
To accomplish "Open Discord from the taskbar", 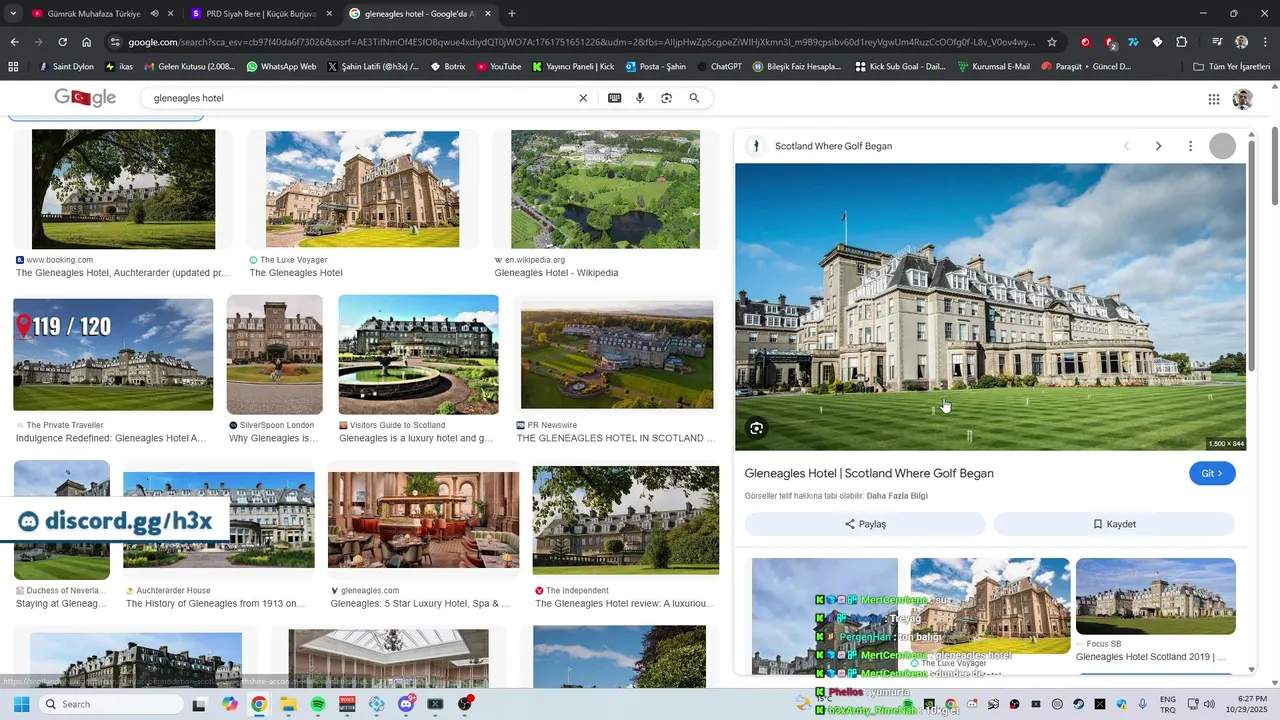I will [406, 704].
